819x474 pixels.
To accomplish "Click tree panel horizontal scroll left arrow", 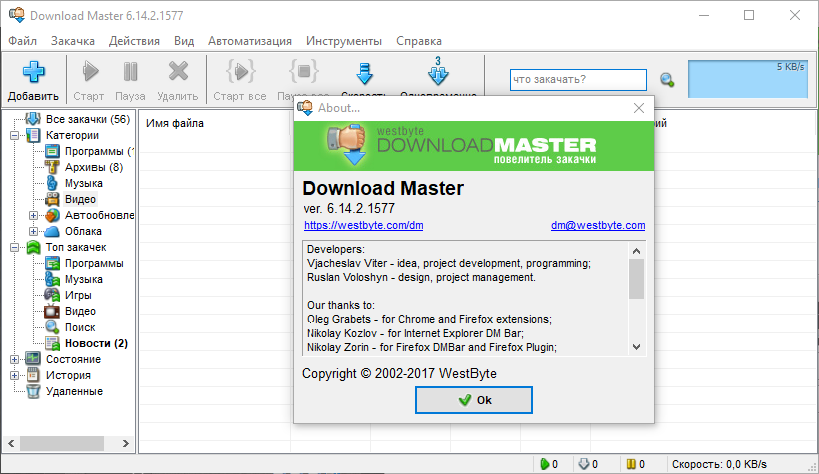I will coord(11,444).
